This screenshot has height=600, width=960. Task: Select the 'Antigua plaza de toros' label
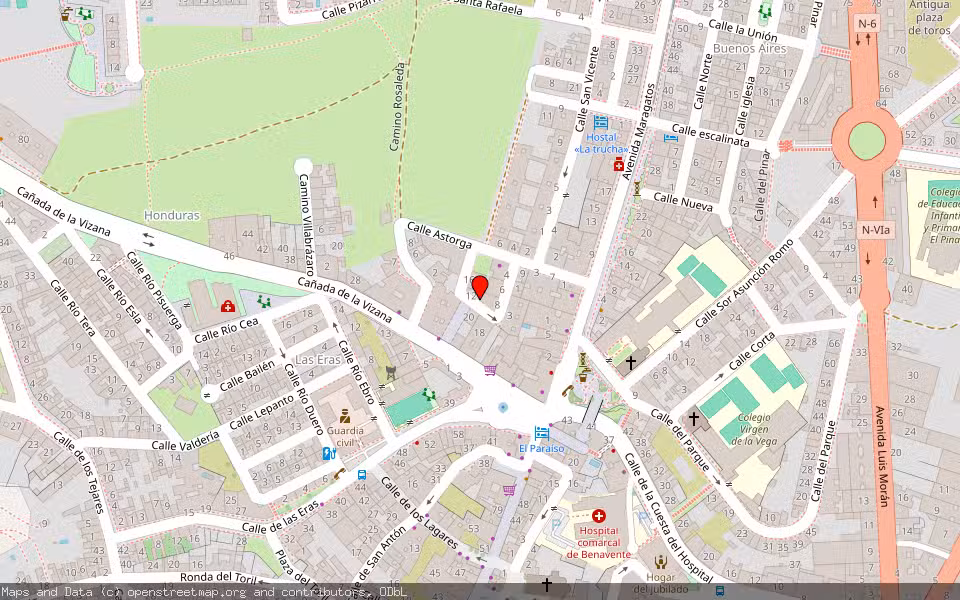click(929, 17)
